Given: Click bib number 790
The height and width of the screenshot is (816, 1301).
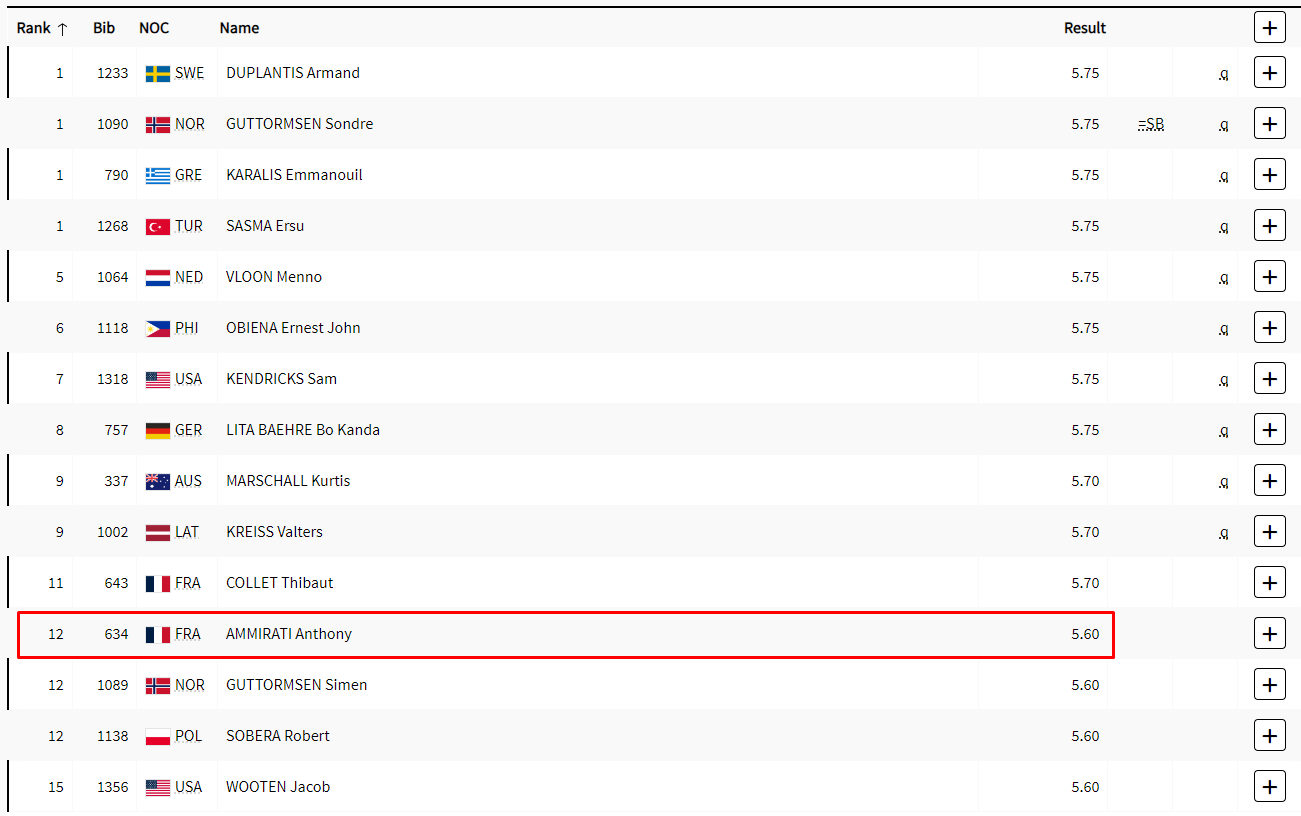Looking at the screenshot, I should coord(117,175).
